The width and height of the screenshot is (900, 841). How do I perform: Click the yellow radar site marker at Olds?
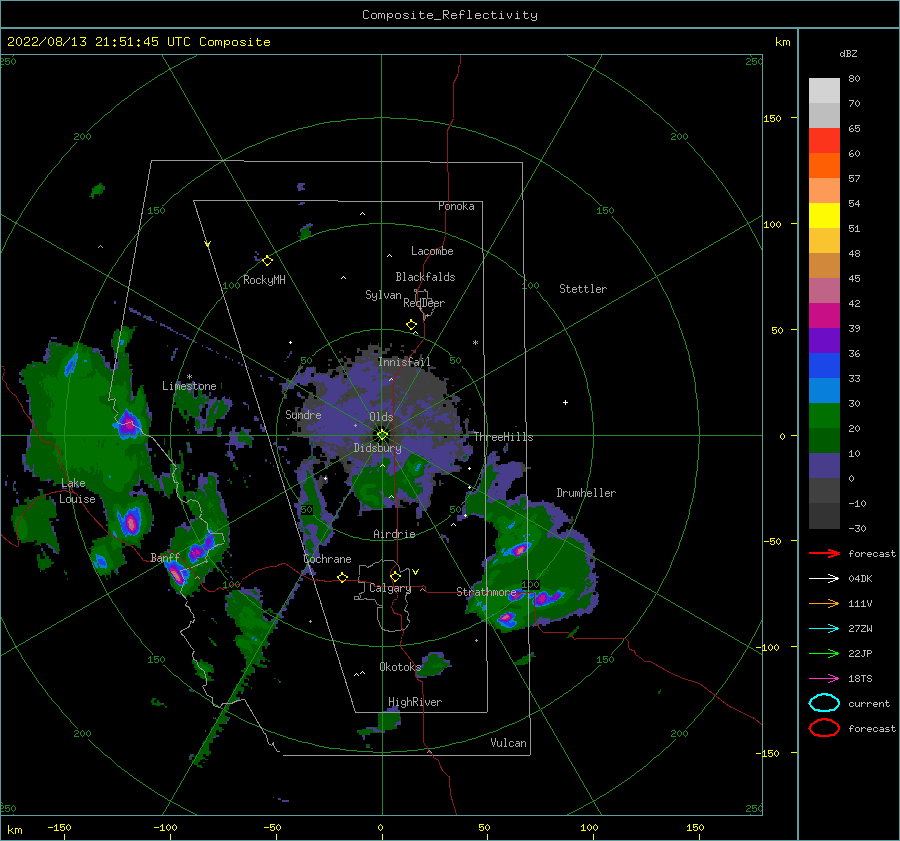pos(382,435)
